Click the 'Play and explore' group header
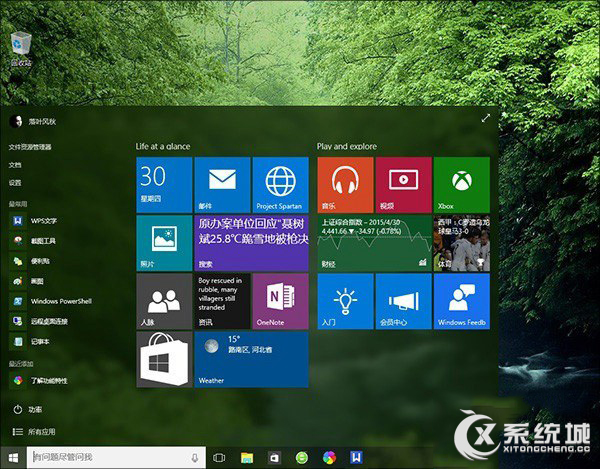 347,146
